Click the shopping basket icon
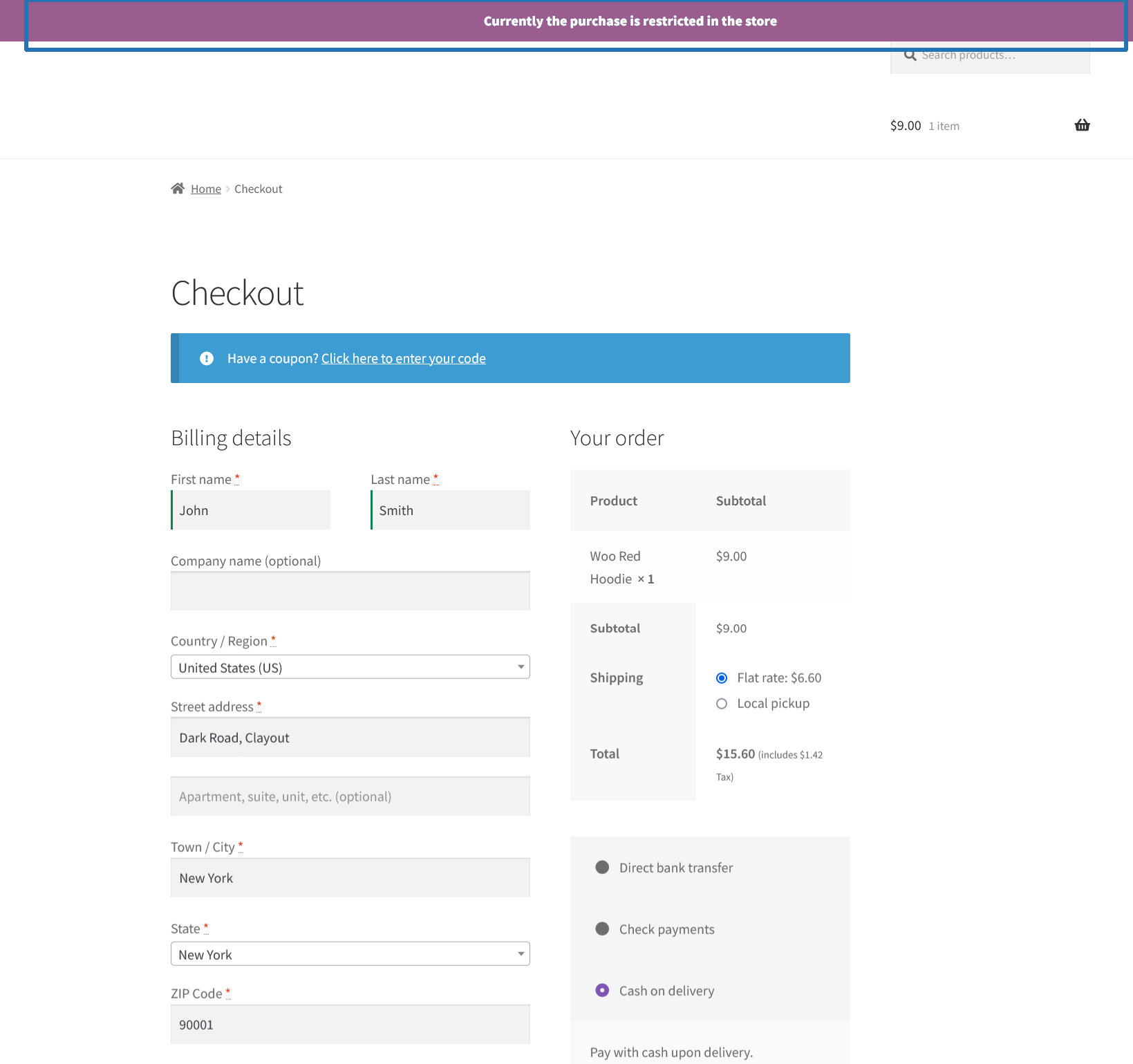This screenshot has height=1064, width=1133. click(1082, 125)
